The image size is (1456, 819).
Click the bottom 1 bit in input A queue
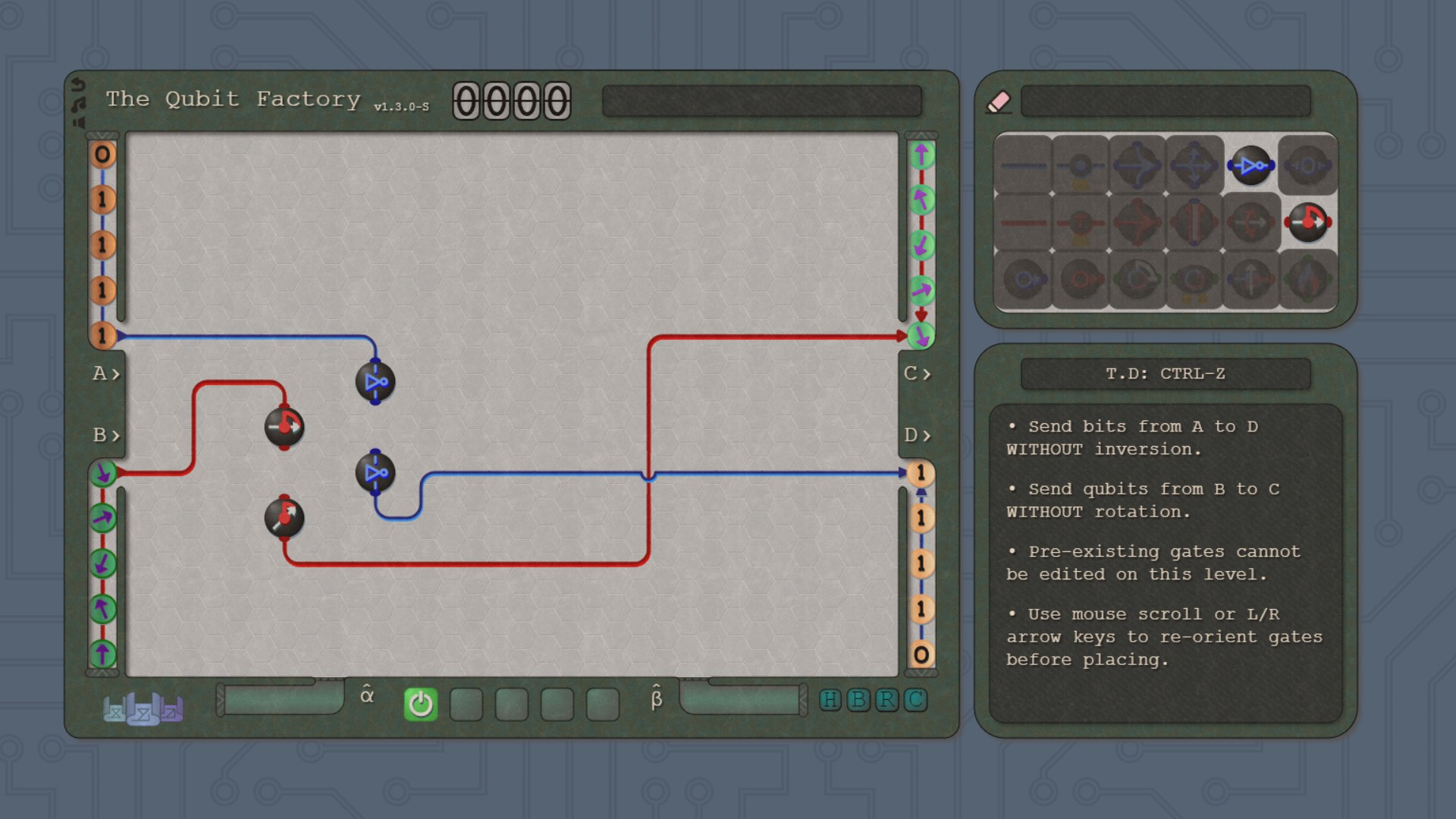tap(102, 335)
